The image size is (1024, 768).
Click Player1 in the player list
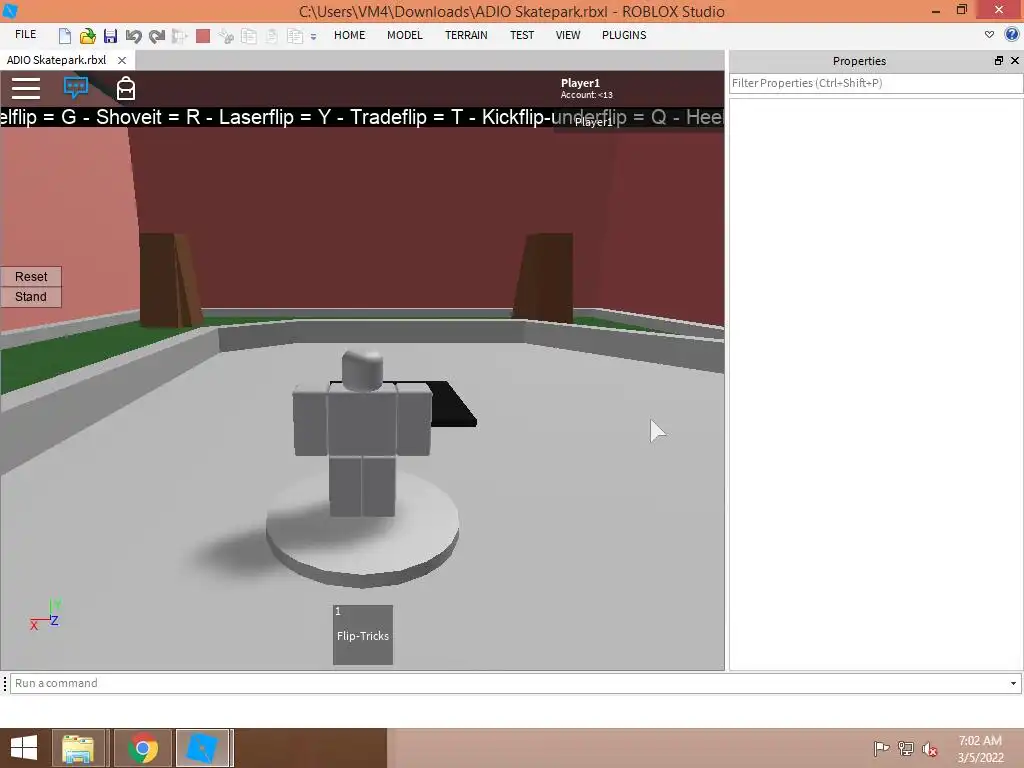pyautogui.click(x=594, y=122)
